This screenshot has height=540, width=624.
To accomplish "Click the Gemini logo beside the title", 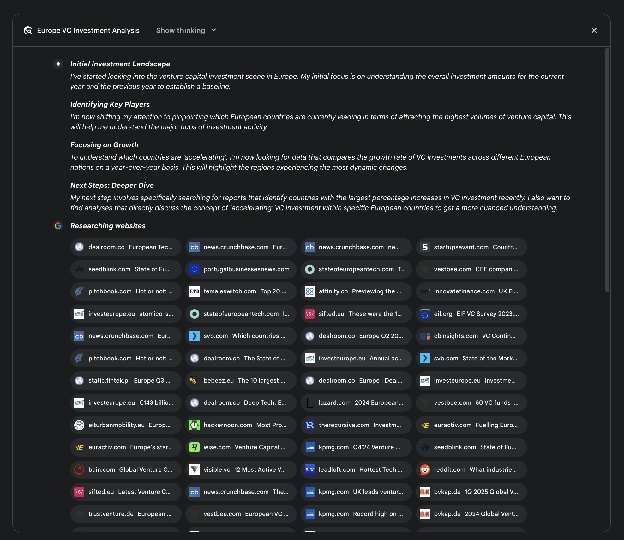I will [x=27, y=31].
